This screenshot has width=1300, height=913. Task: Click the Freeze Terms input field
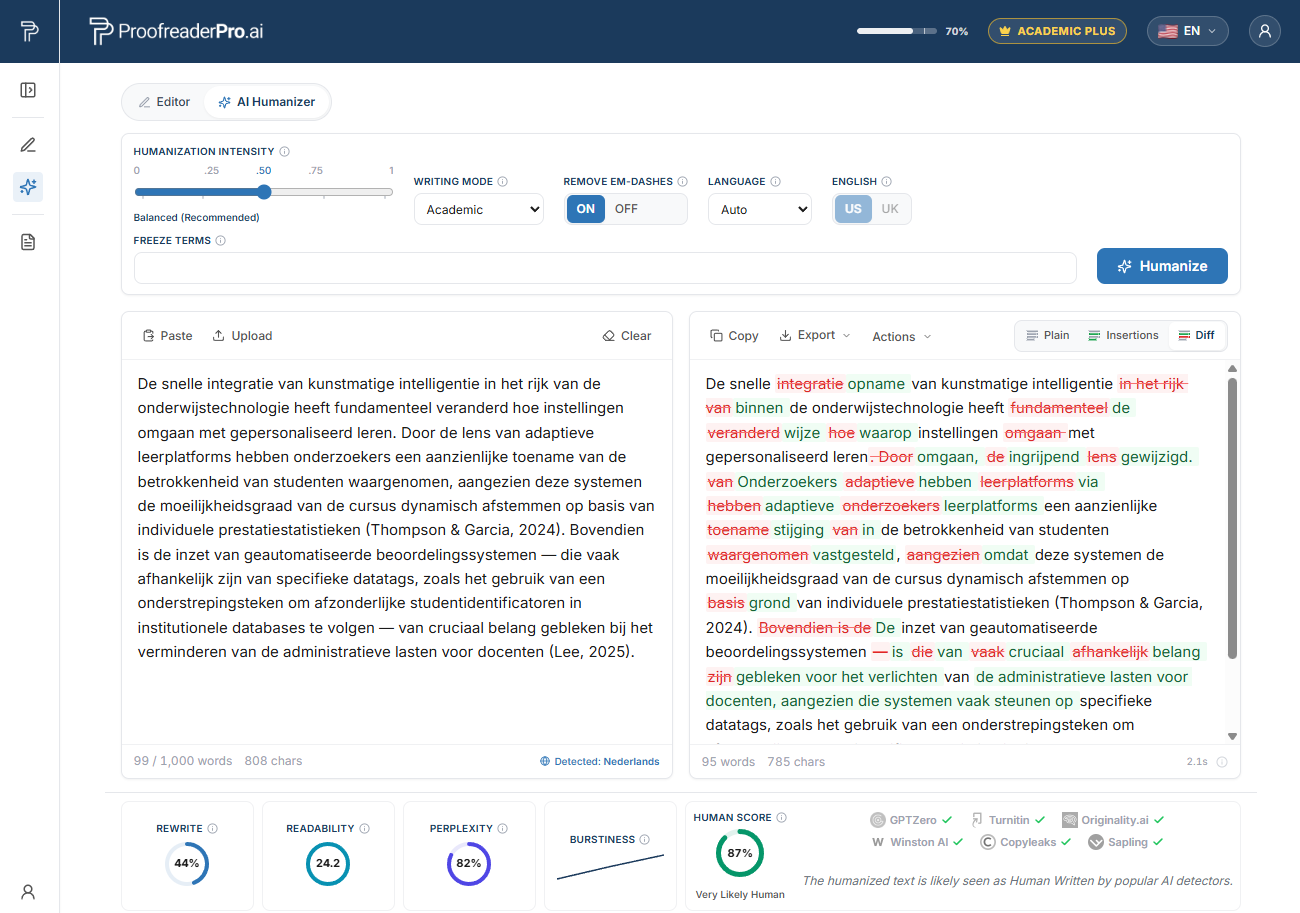coord(605,268)
